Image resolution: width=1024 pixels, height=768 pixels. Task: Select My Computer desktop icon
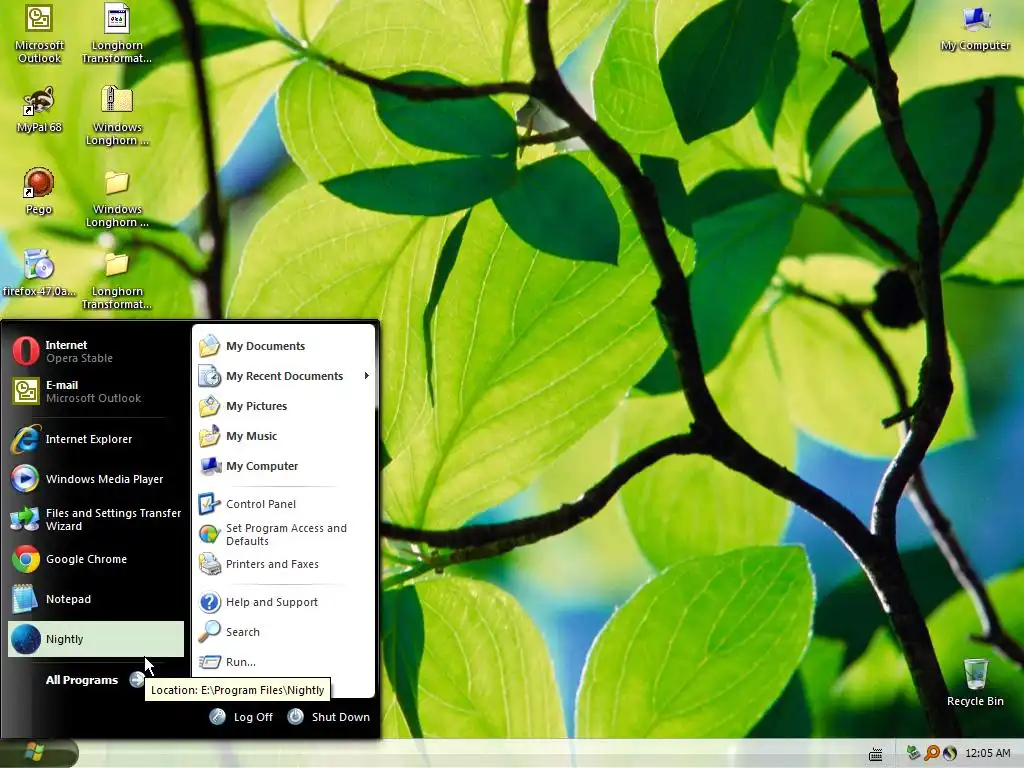975,28
